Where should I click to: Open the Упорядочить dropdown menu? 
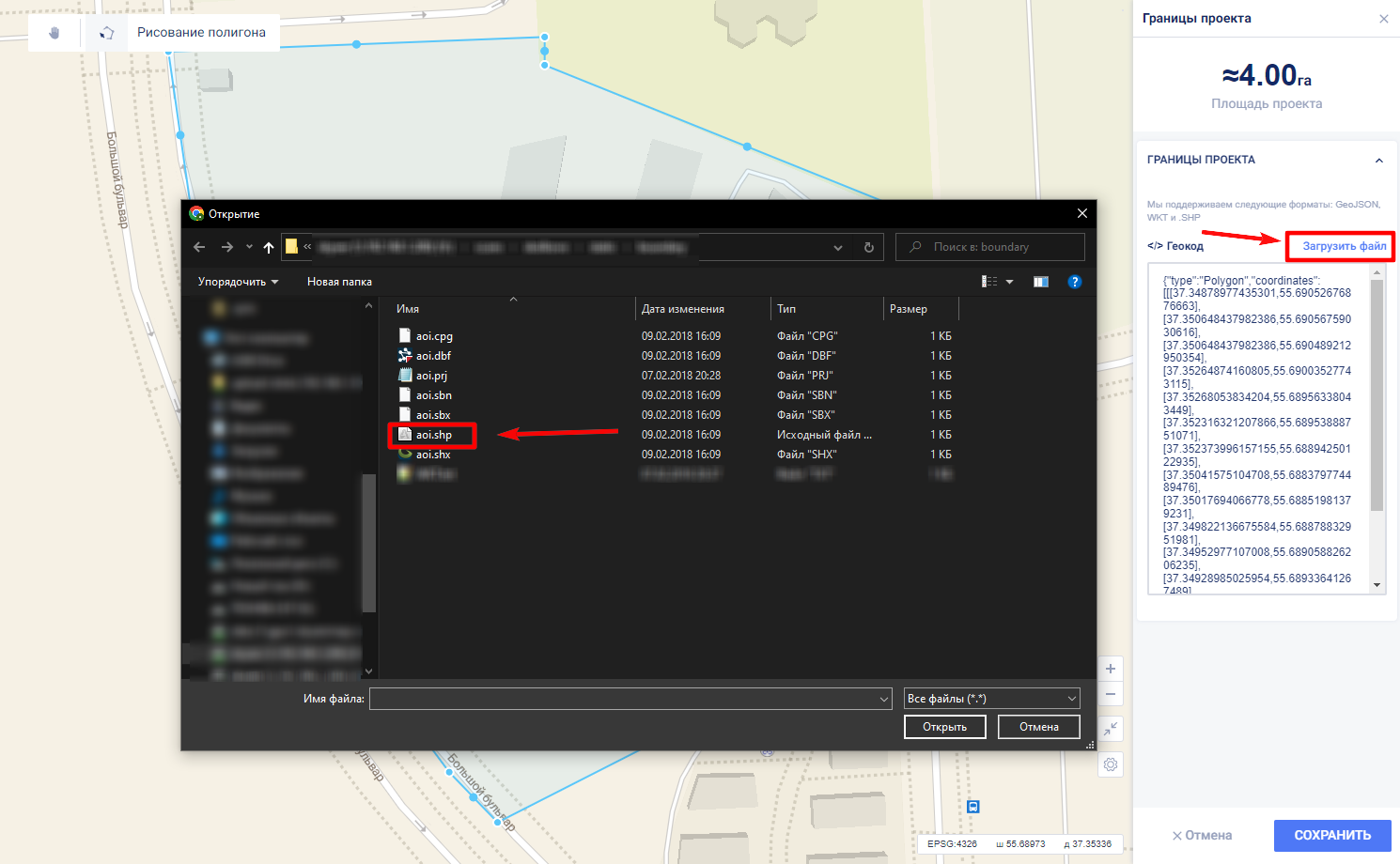238,282
